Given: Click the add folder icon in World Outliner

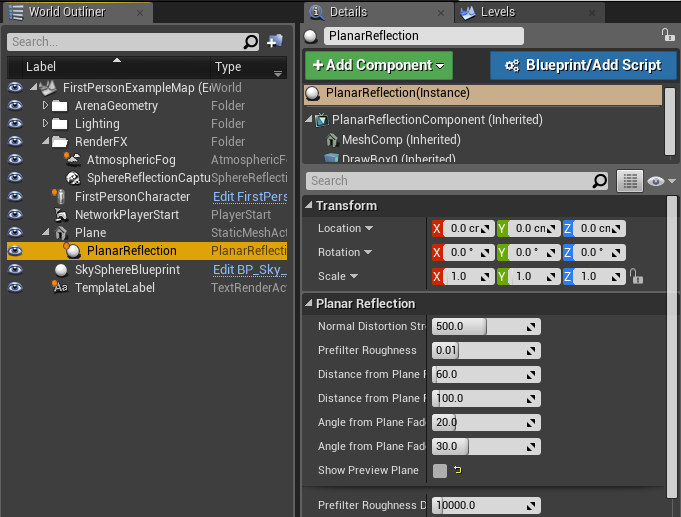Looking at the screenshot, I should [x=275, y=42].
